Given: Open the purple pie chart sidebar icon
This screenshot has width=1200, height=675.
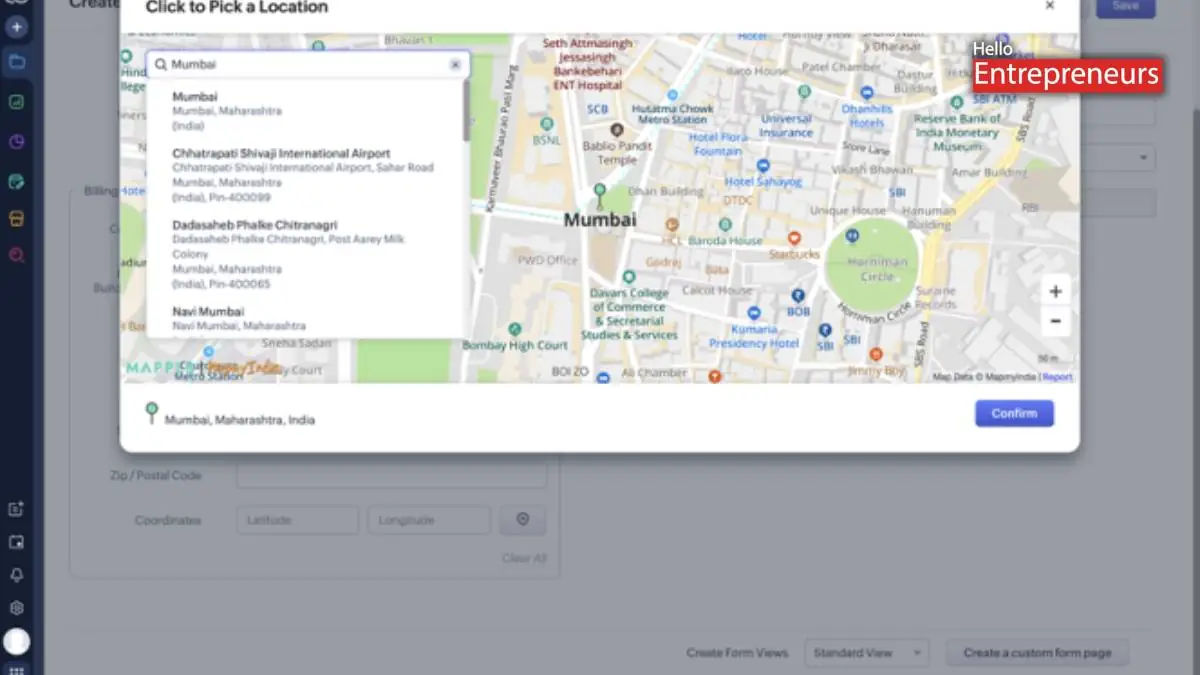Looking at the screenshot, I should click(x=16, y=142).
